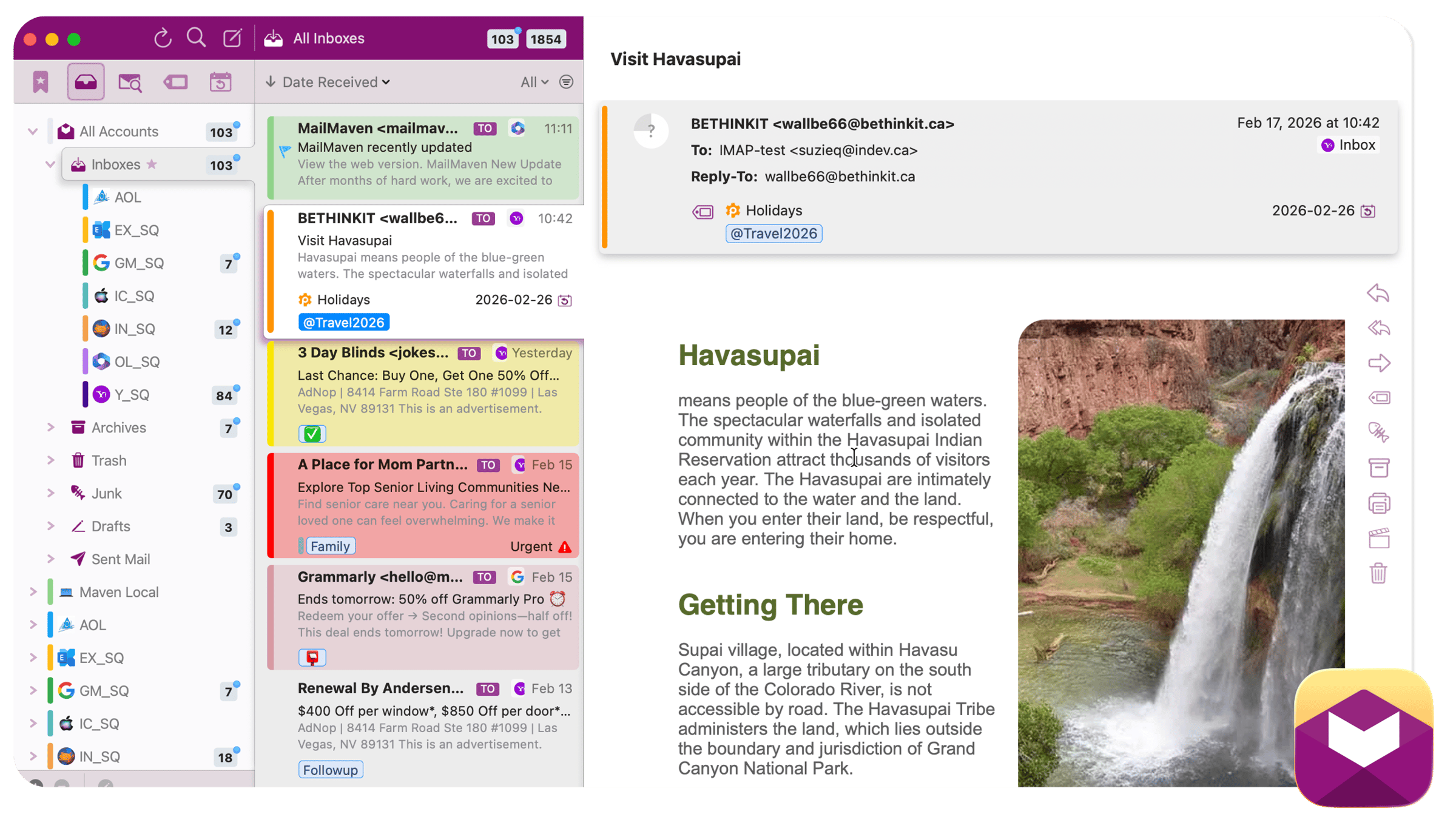Expand the Archives folder
The width and height of the screenshot is (1456, 814).
pyautogui.click(x=51, y=428)
